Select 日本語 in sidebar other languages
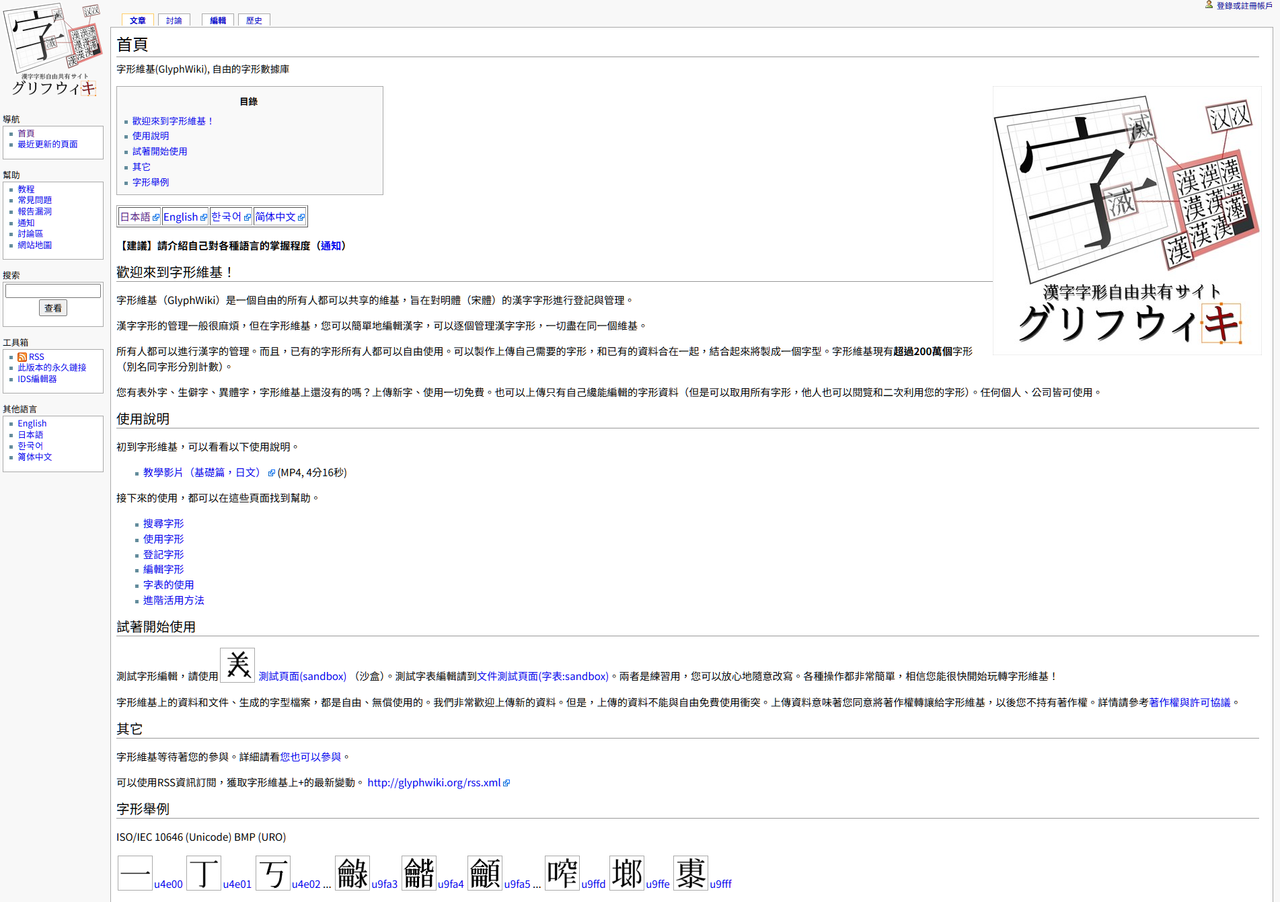Image resolution: width=1280 pixels, height=902 pixels. pyautogui.click(x=30, y=435)
